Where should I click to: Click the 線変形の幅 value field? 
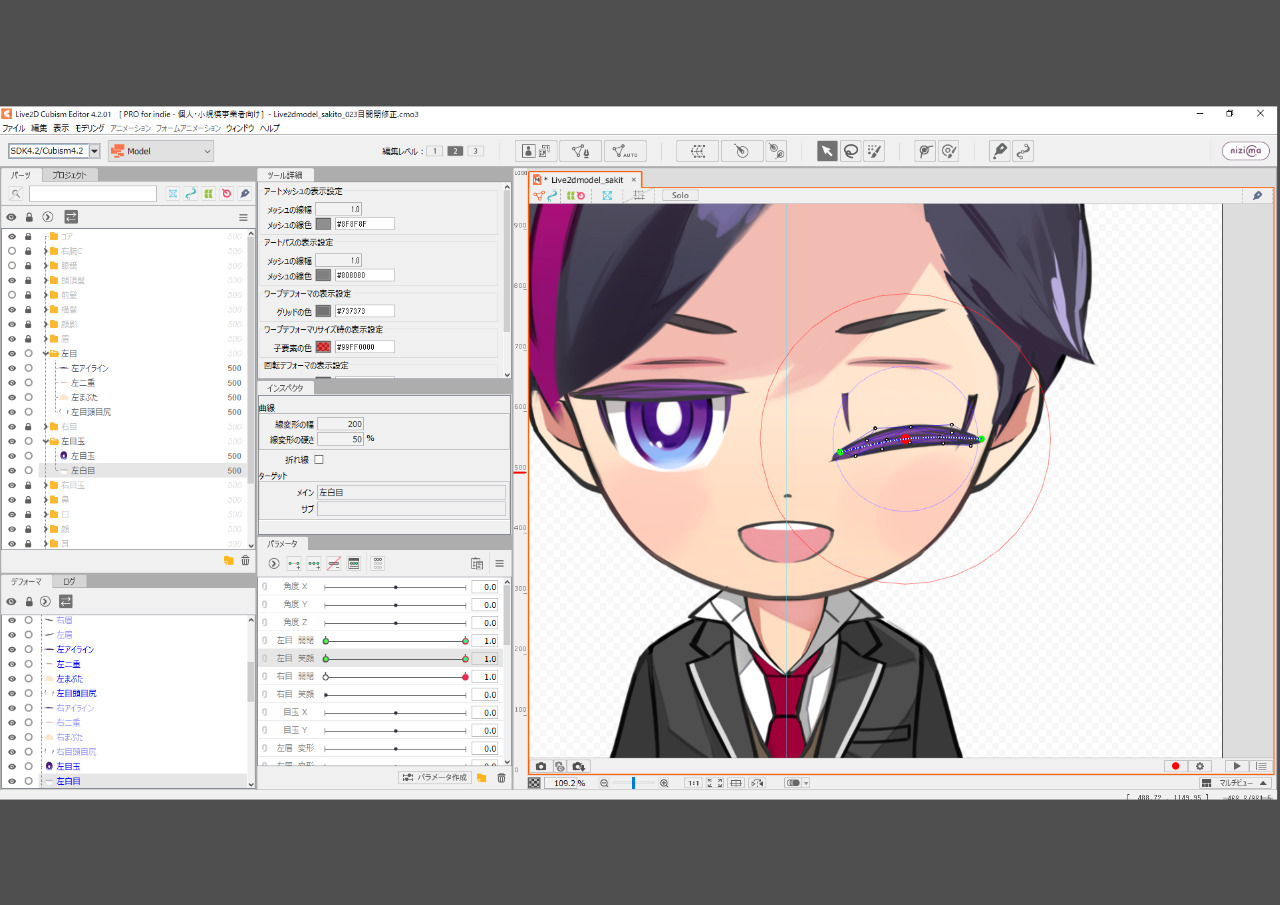click(x=340, y=425)
